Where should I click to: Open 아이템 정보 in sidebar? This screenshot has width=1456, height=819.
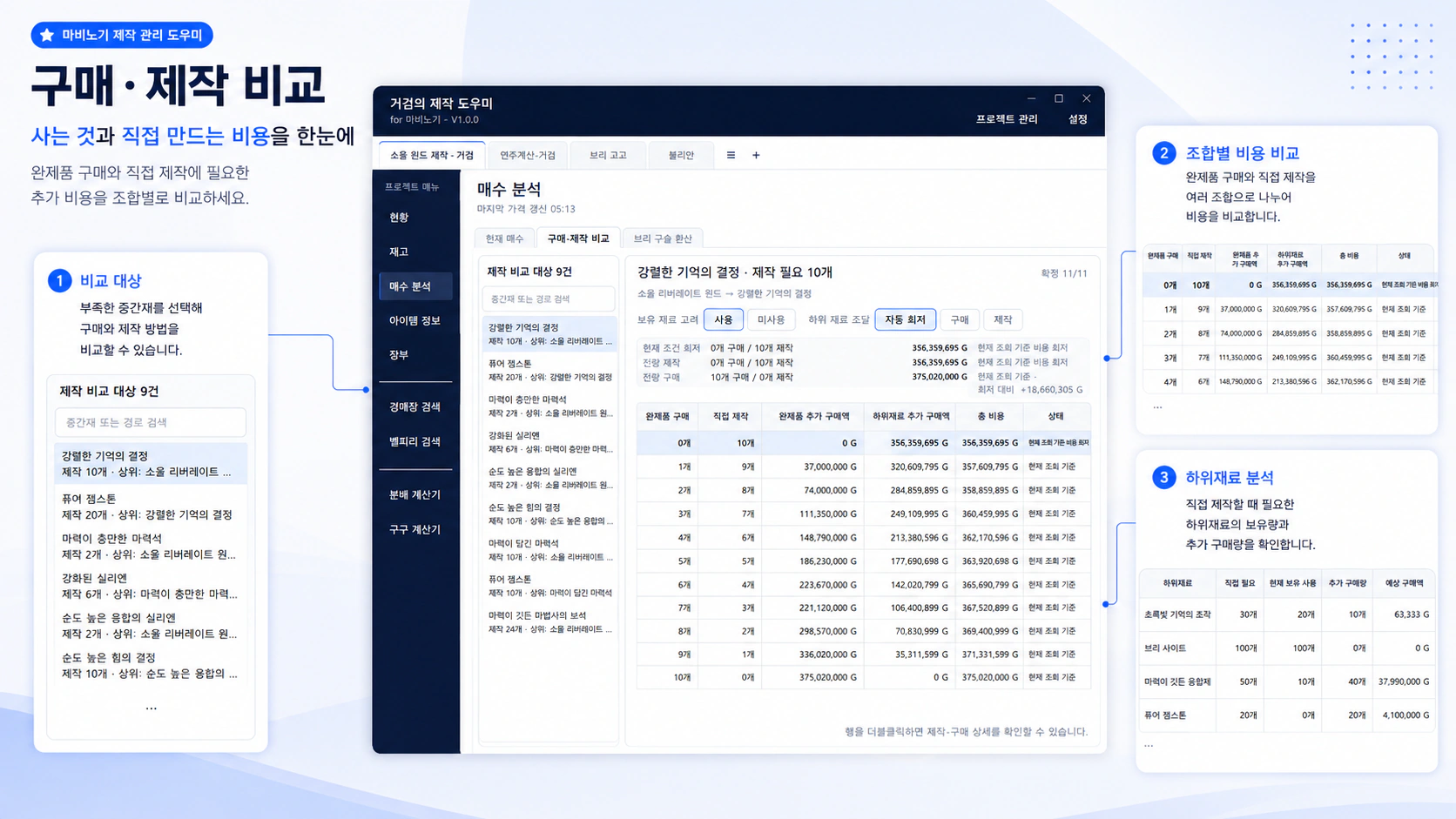pyautogui.click(x=416, y=320)
